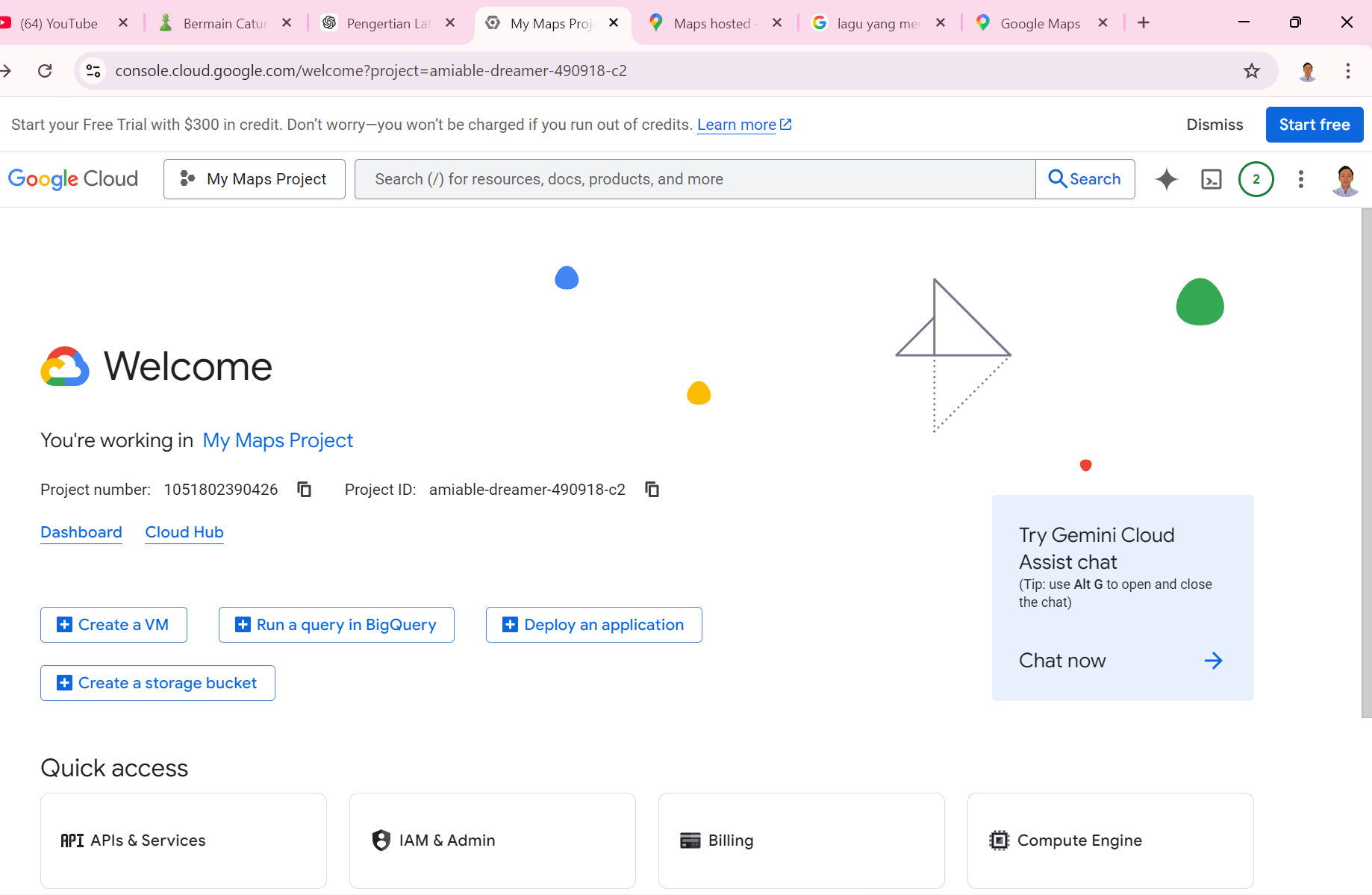1372x895 pixels.
Task: Click project ID amiable-dreamer-490918-c2 text
Action: pos(527,490)
